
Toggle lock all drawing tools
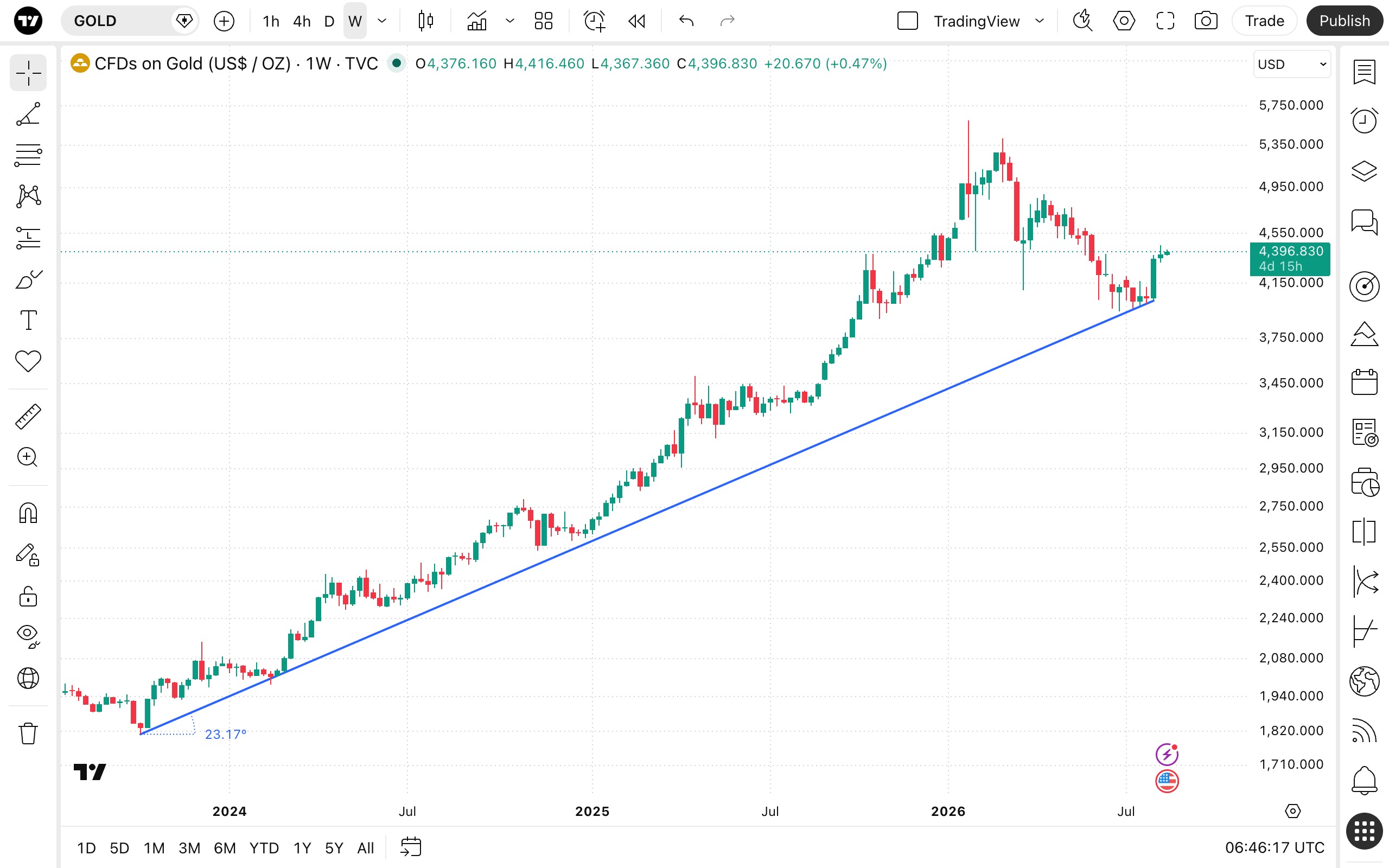(28, 596)
